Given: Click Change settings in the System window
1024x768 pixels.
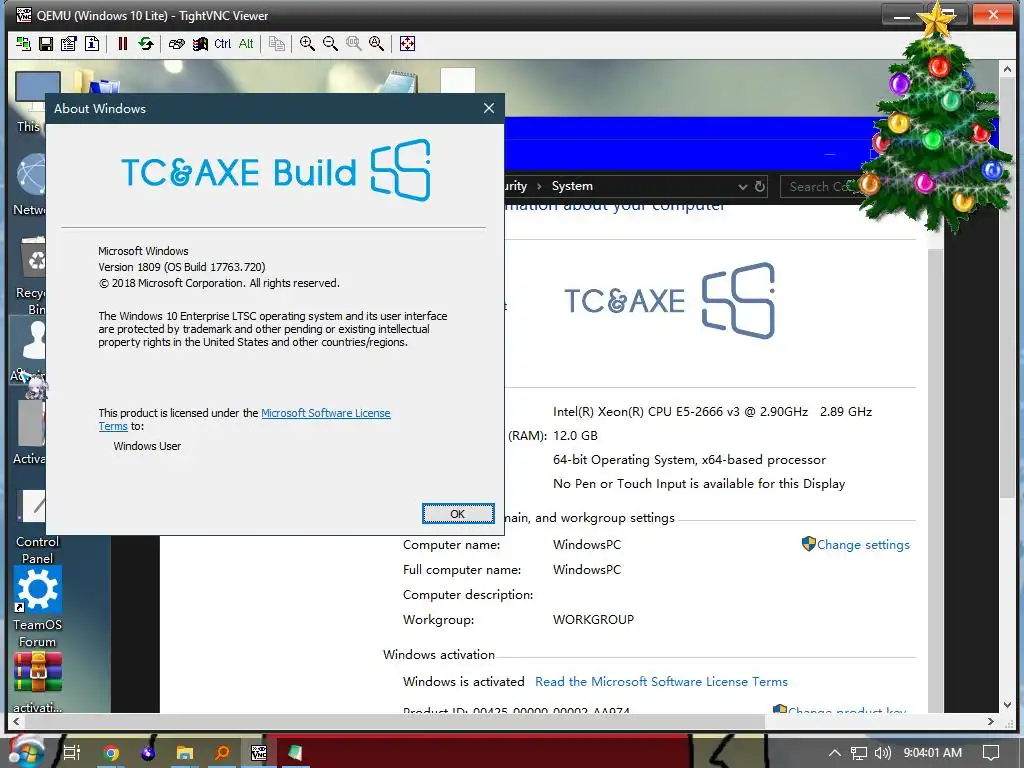Looking at the screenshot, I should (x=863, y=545).
